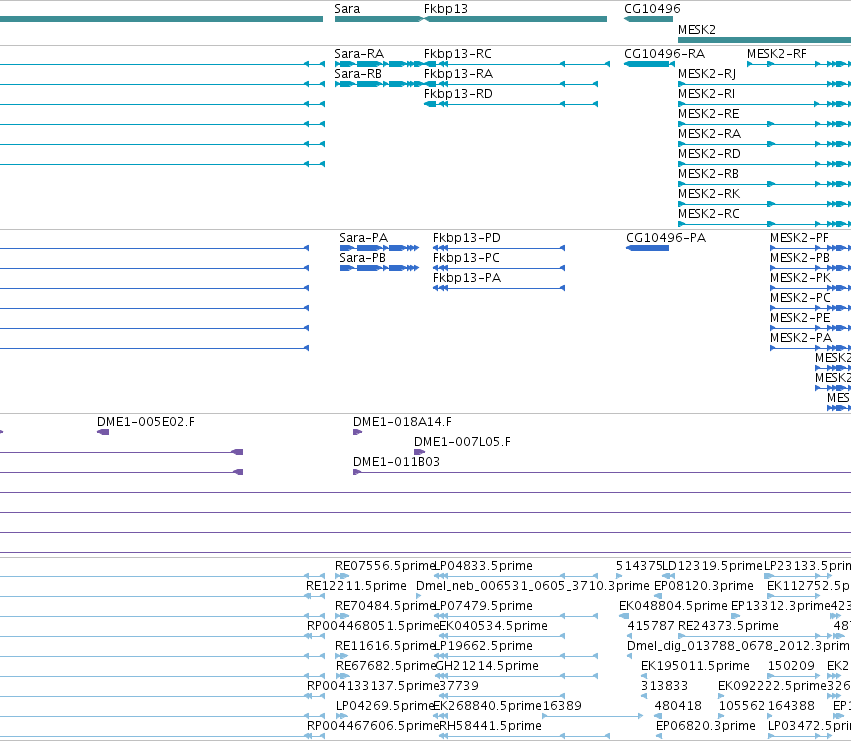Click protein Fkbp13-PD
The height and width of the screenshot is (741, 851).
click(499, 248)
